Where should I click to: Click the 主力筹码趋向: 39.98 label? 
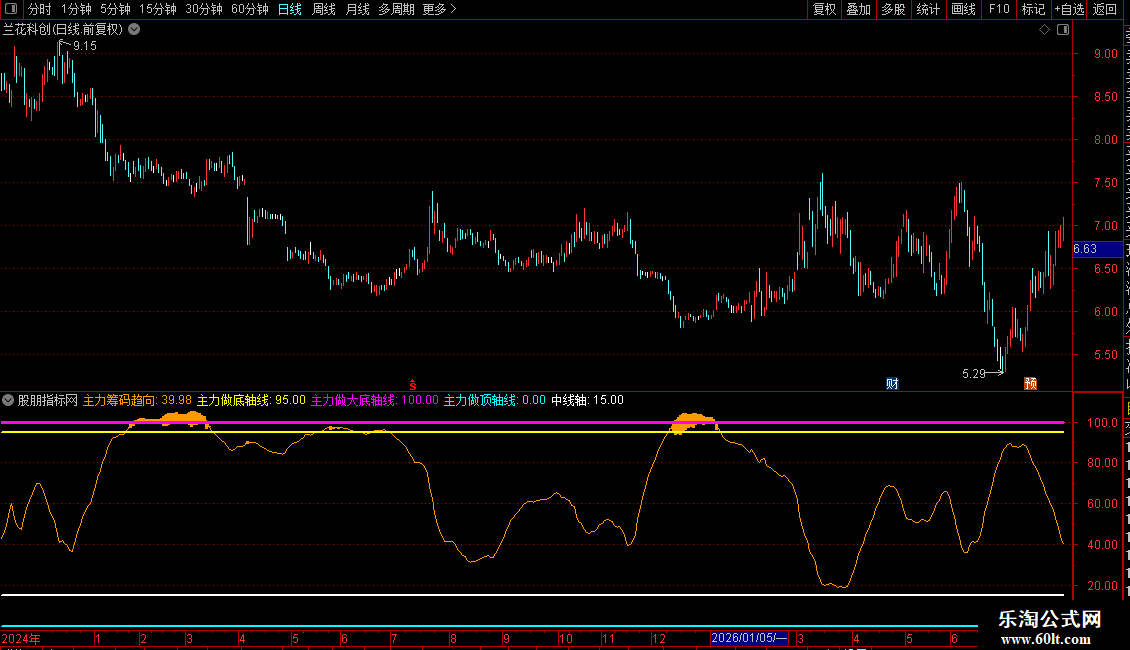(x=137, y=400)
